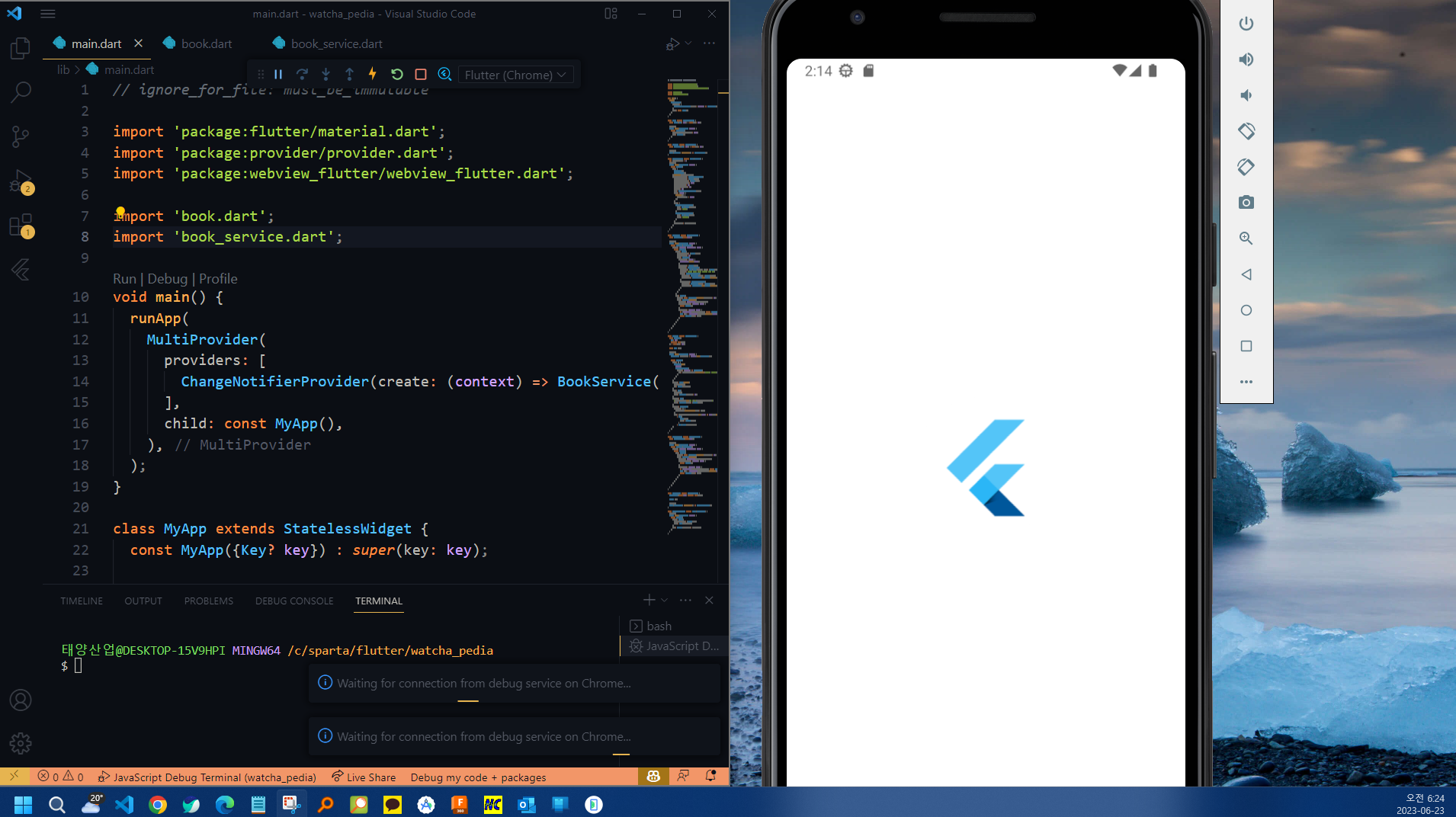
Task: Open the Flutter widget inspector
Action: click(444, 74)
